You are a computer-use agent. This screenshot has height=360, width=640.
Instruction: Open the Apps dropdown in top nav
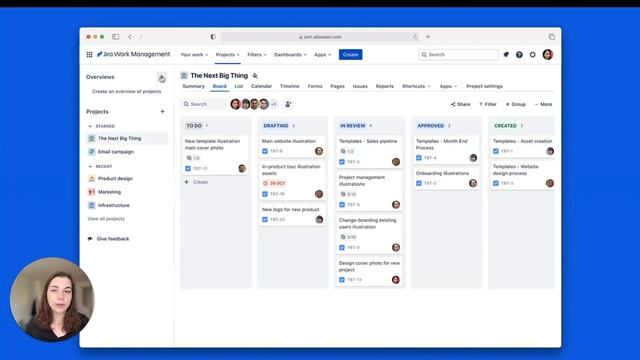(322, 55)
